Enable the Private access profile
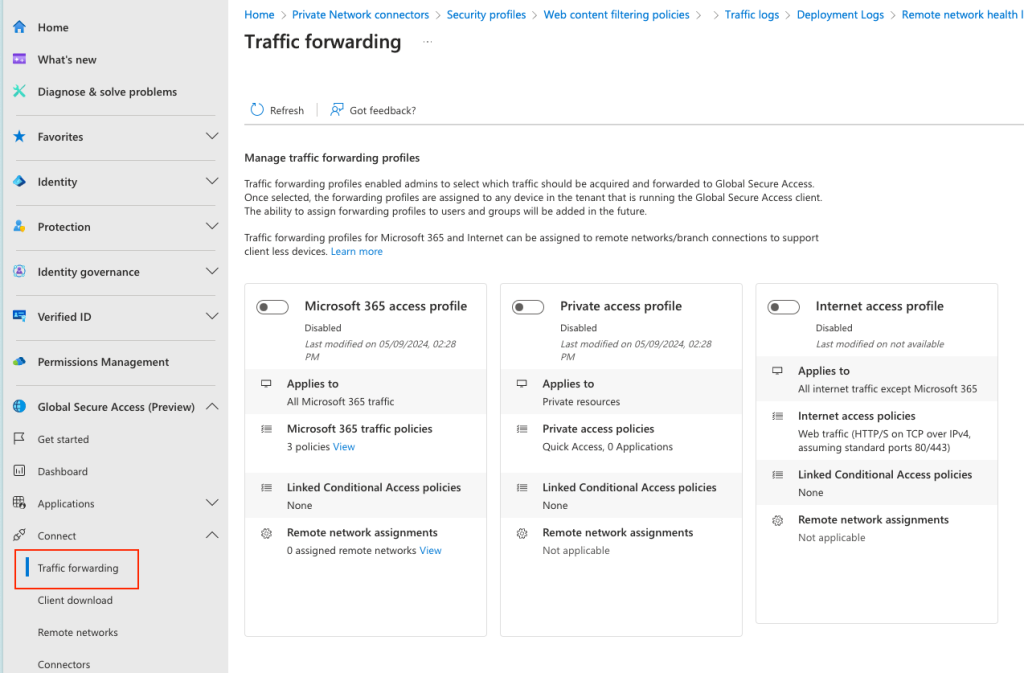This screenshot has height=673, width=1024. 528,306
